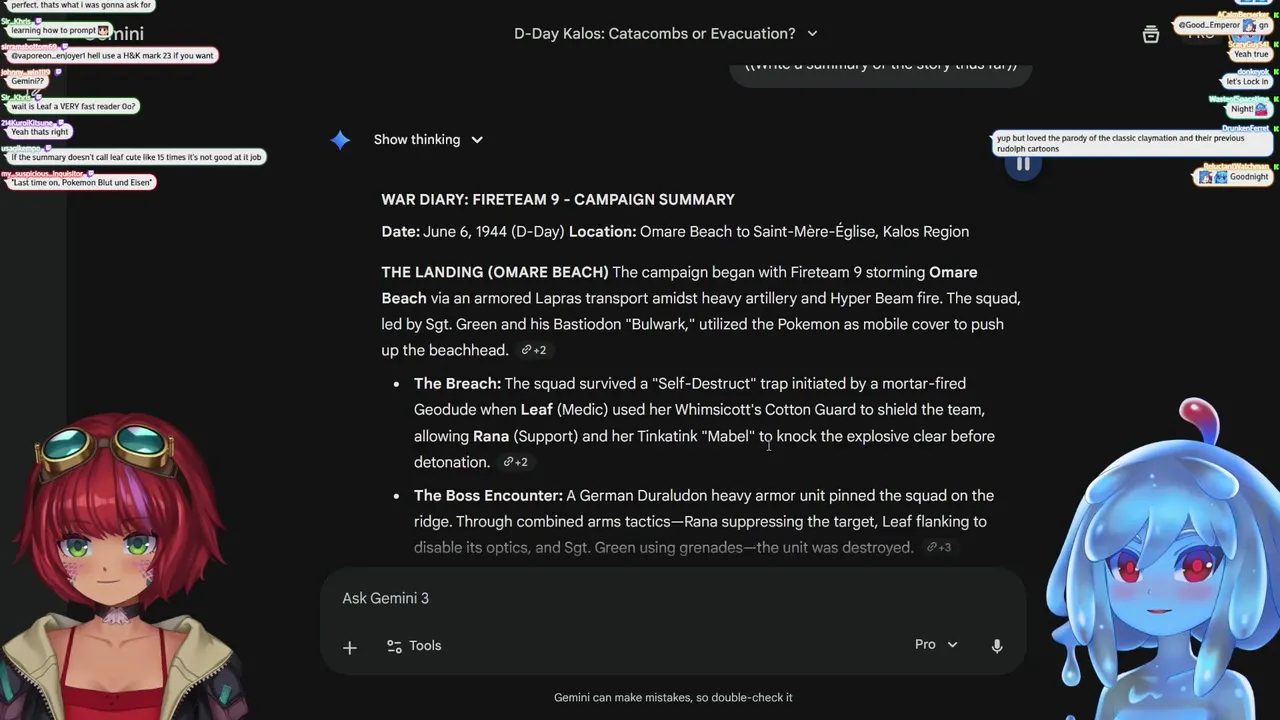Click the bold text The Breach:
The height and width of the screenshot is (720, 1280).
point(457,384)
